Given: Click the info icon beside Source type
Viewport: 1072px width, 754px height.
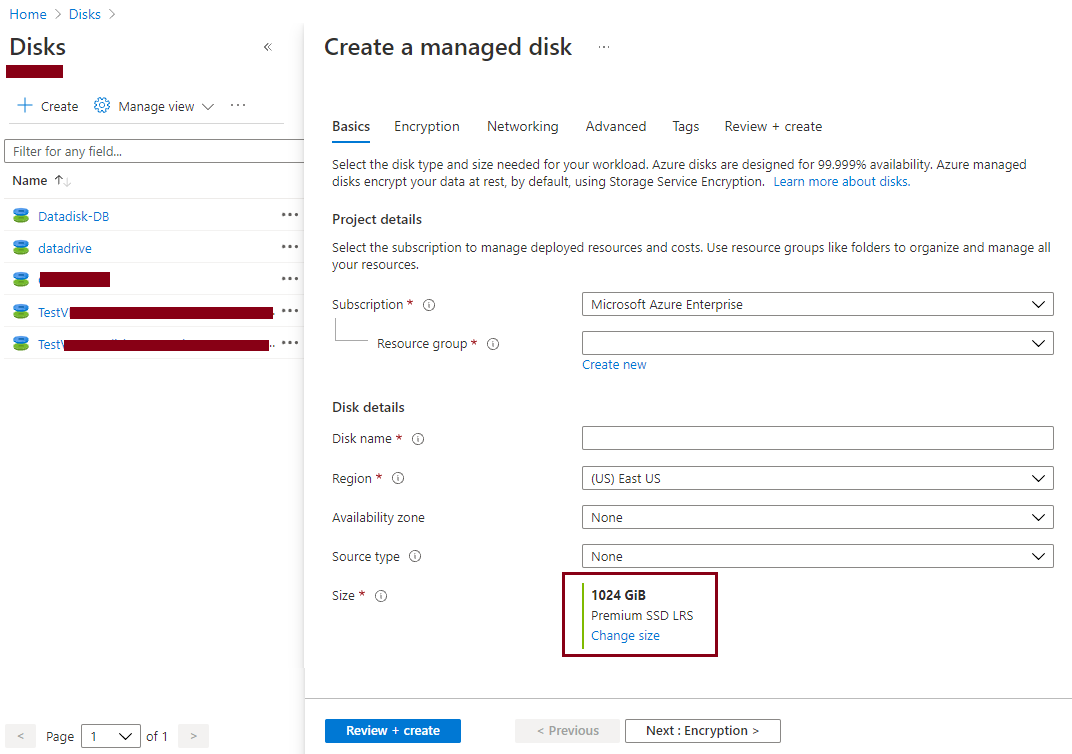Looking at the screenshot, I should (419, 556).
